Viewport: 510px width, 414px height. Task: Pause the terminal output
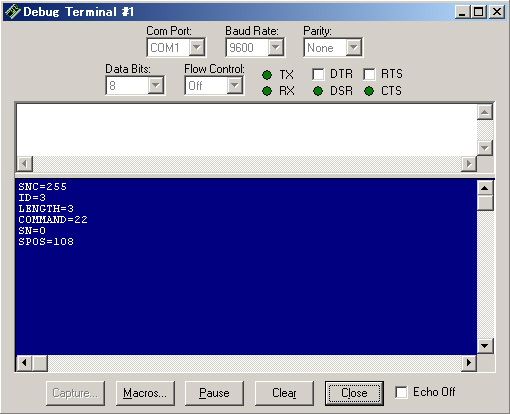coord(214,393)
